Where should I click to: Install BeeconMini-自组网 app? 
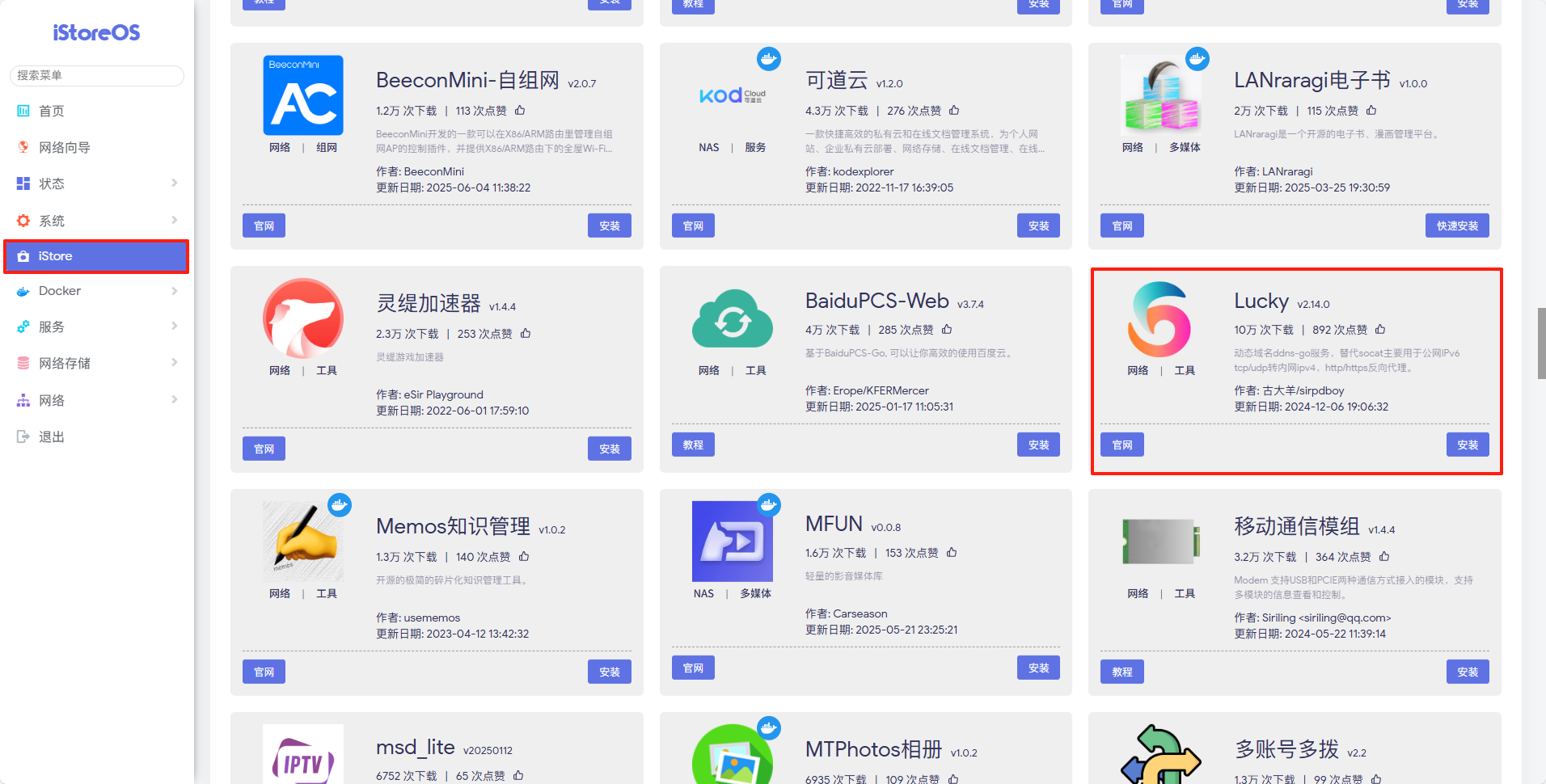tap(610, 226)
